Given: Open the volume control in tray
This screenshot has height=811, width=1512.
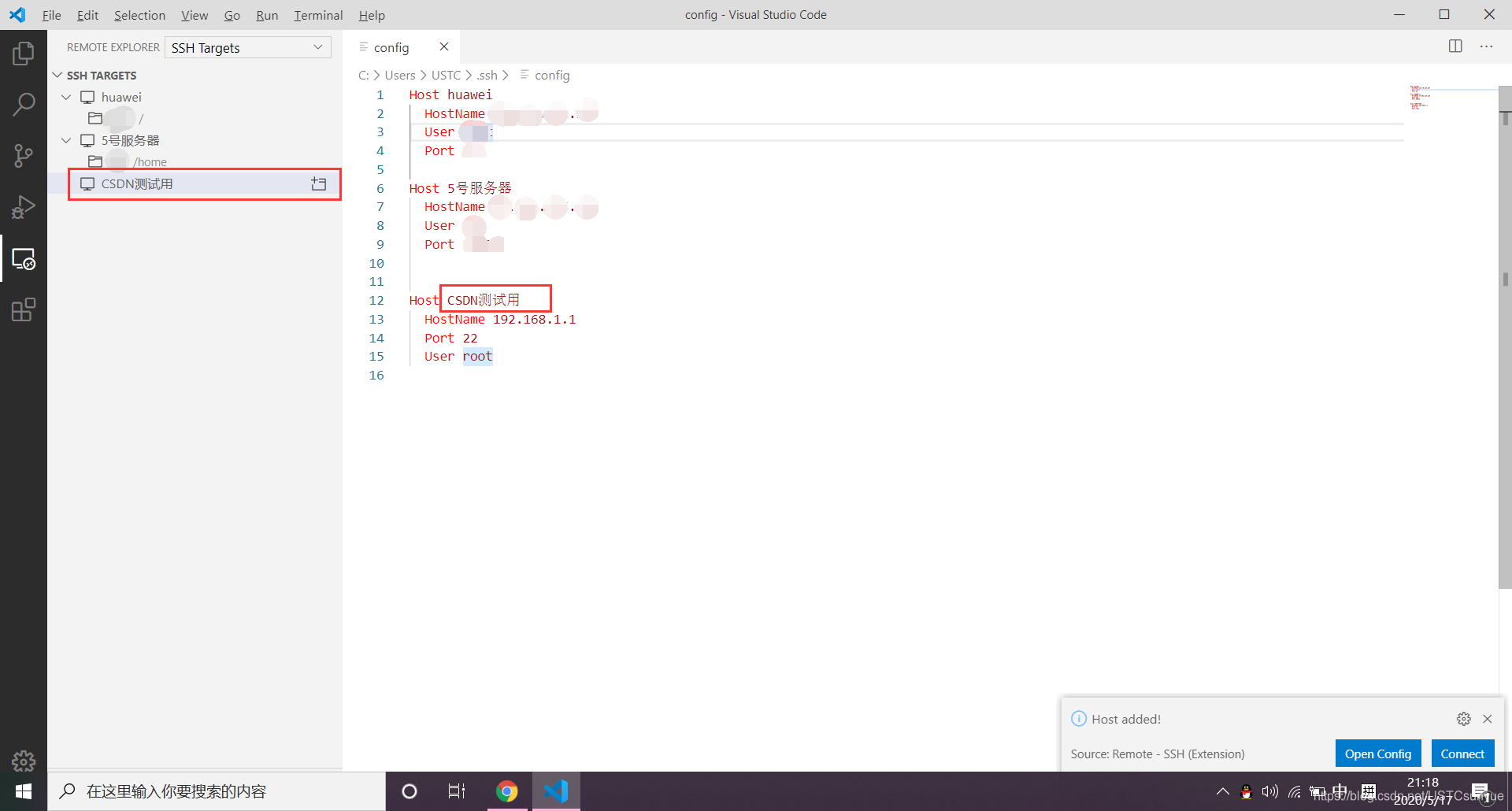Looking at the screenshot, I should (1269, 791).
